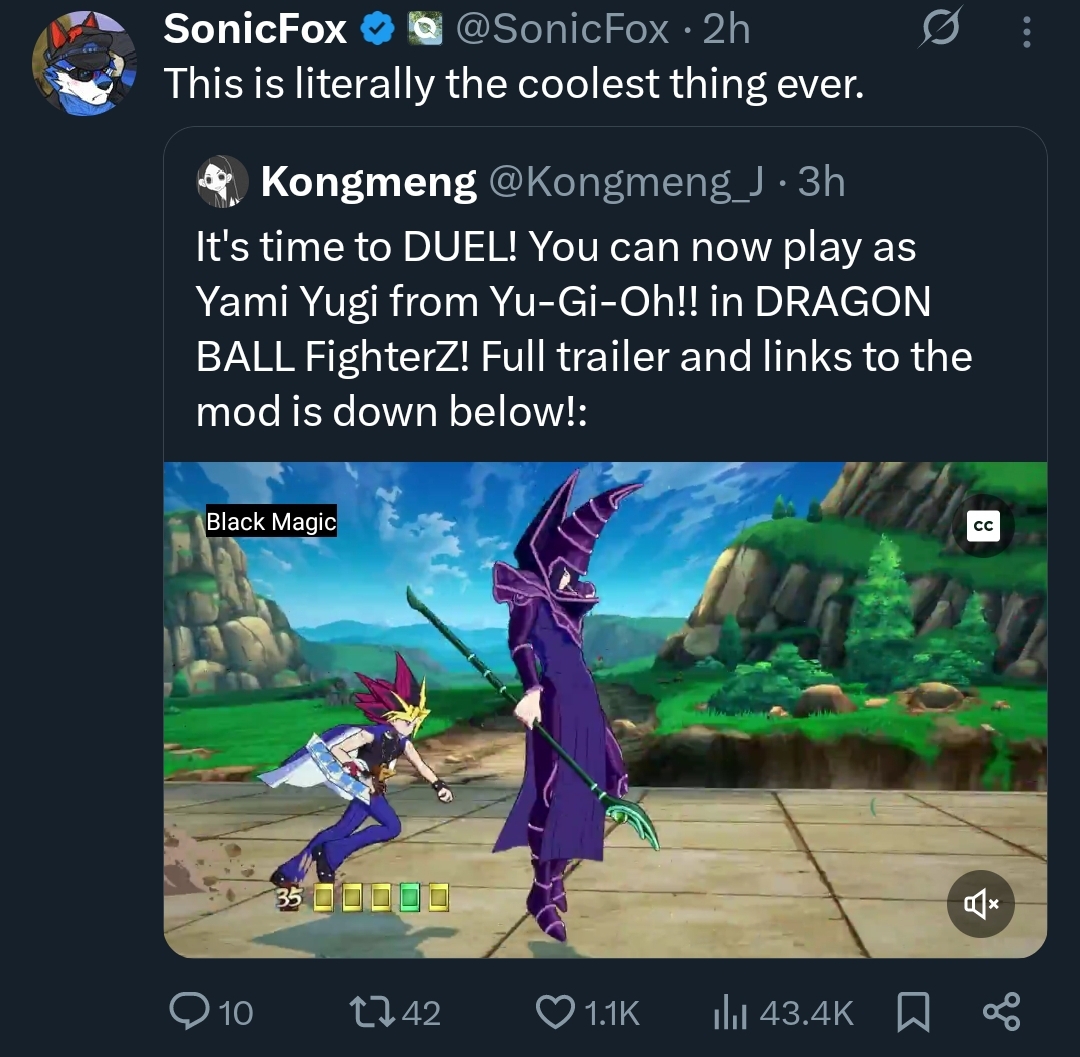Screen dimensions: 1080x1057
Task: Unmute the video sound
Action: [980, 903]
